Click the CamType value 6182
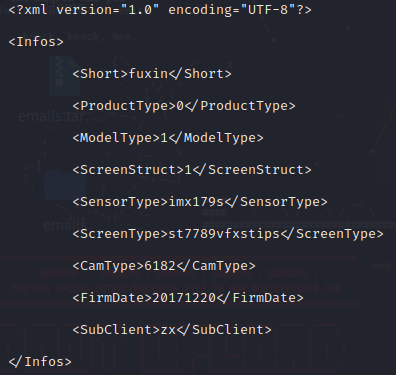The width and height of the screenshot is (396, 375). pos(160,266)
